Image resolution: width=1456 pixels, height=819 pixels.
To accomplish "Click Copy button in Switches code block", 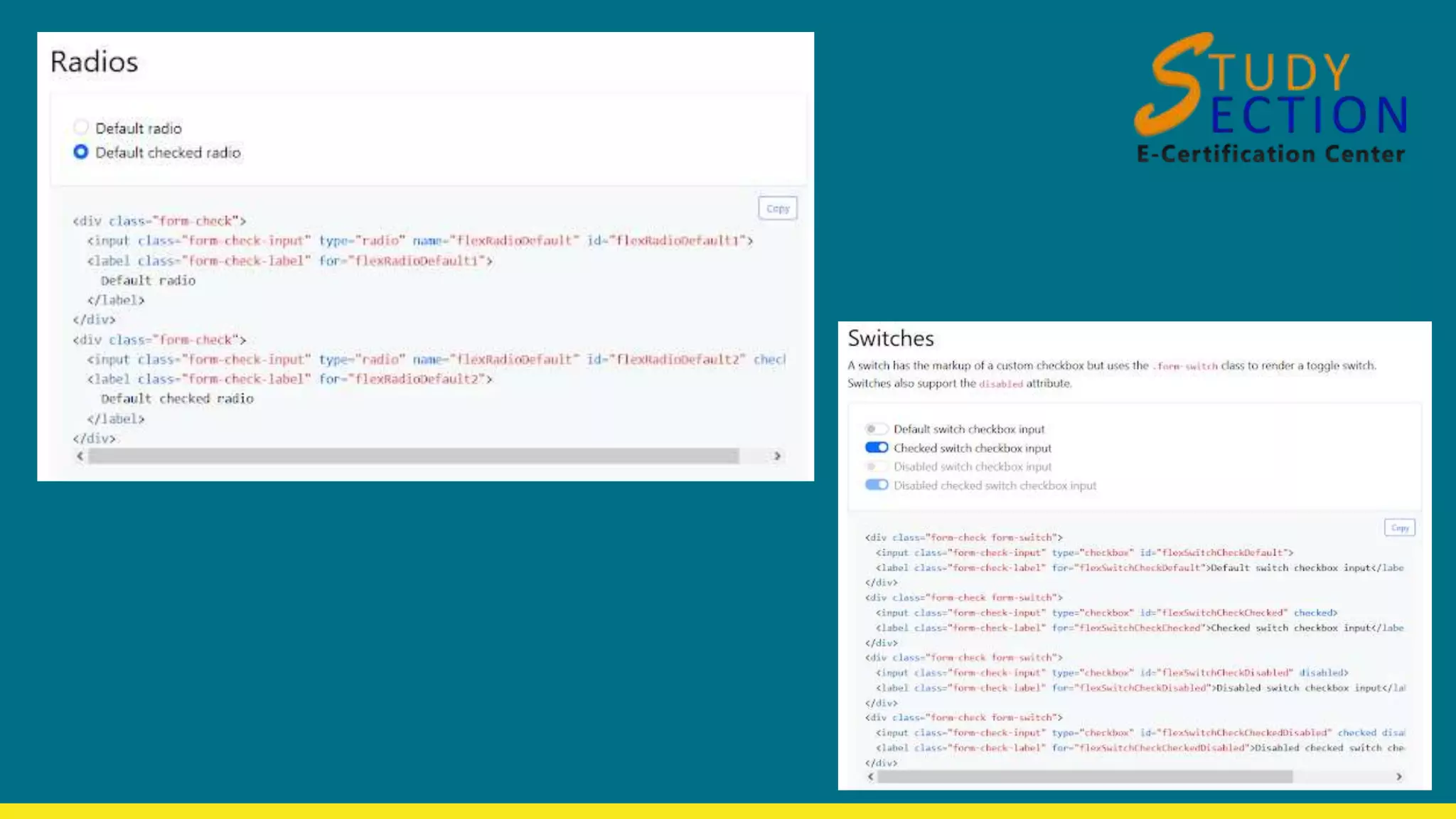I will [1399, 528].
